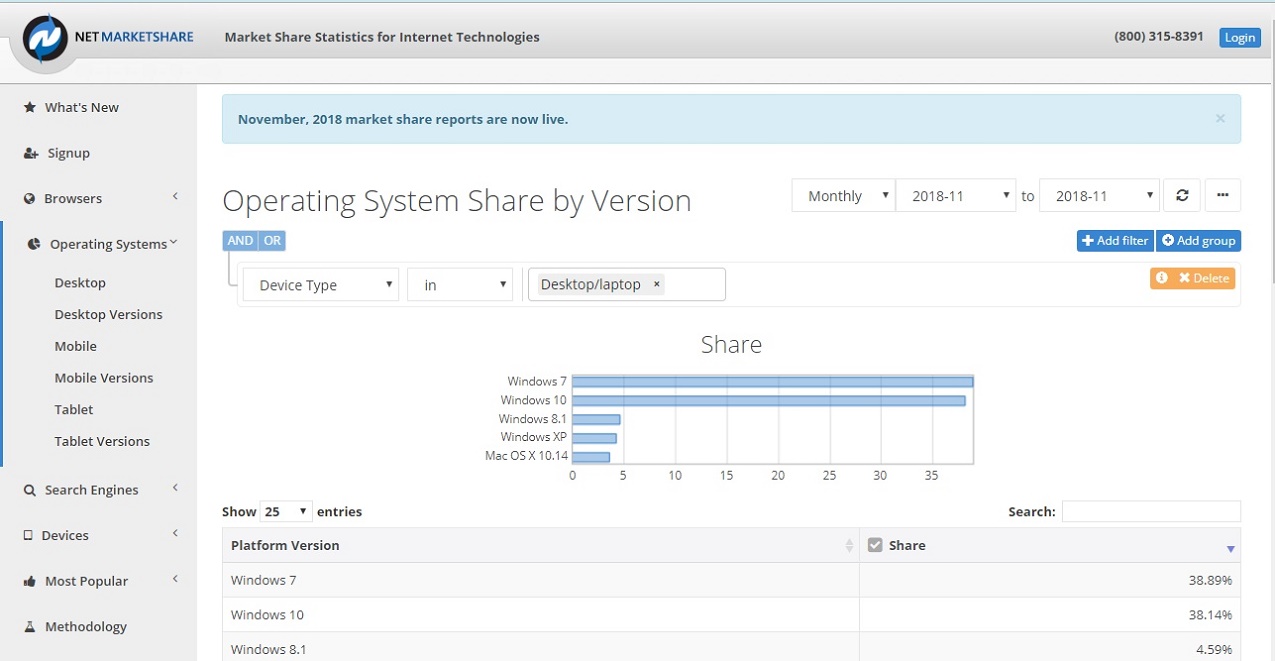Click the NetMarketShare logo icon

46,39
